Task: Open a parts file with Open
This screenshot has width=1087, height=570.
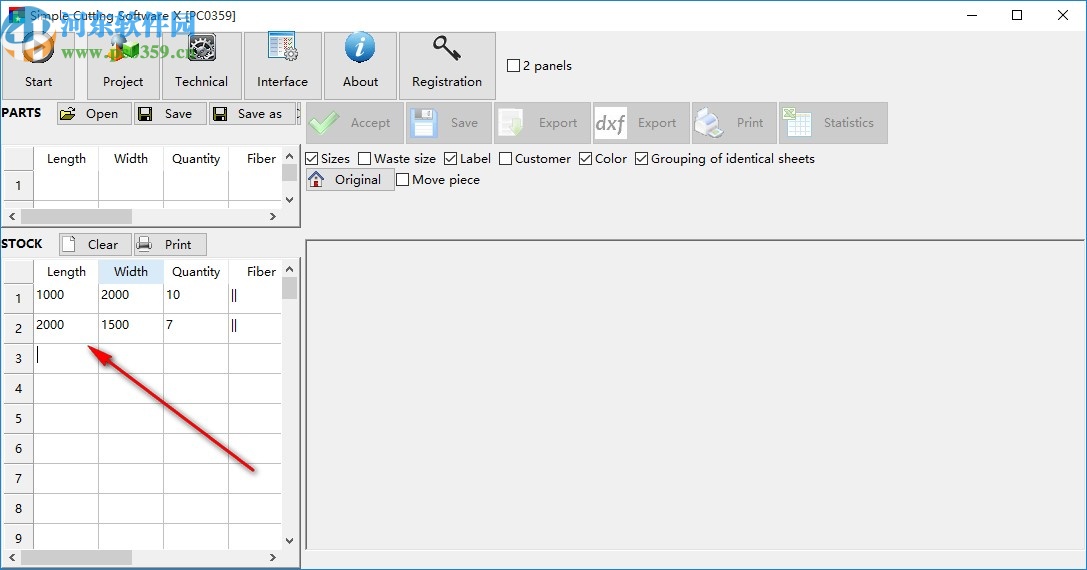Action: (x=94, y=114)
